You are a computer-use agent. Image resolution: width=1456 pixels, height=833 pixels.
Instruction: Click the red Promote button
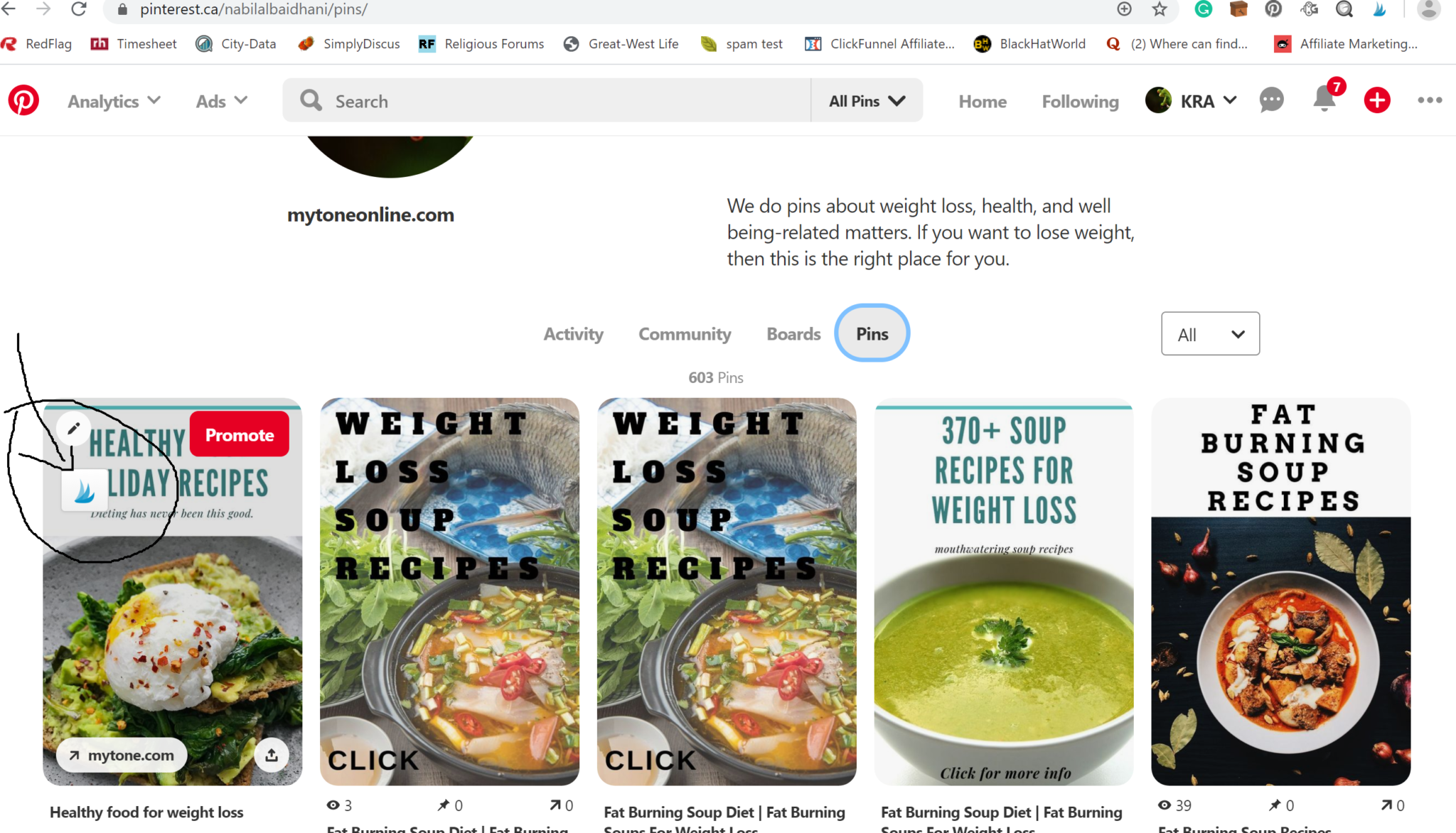click(x=240, y=435)
